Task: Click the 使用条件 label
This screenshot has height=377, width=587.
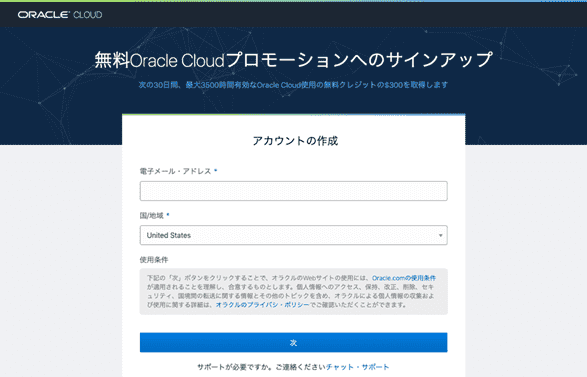Action: tap(154, 259)
